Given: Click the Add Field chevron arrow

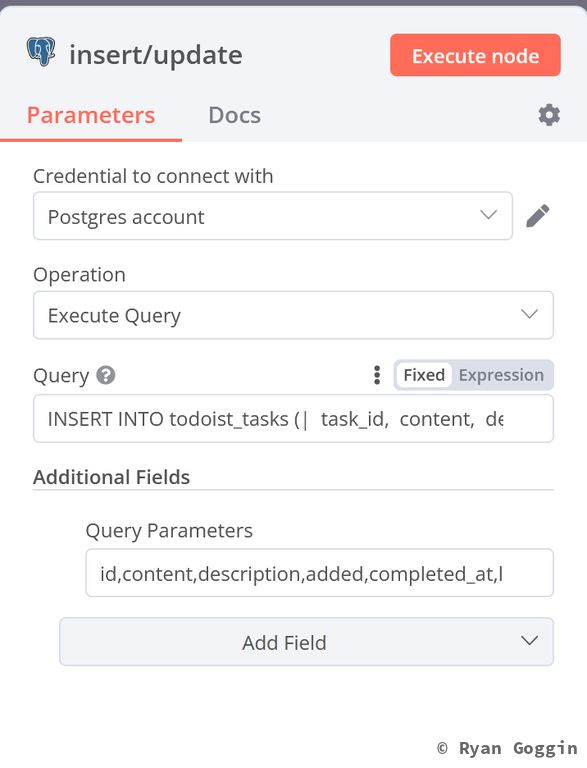Looking at the screenshot, I should (x=529, y=641).
